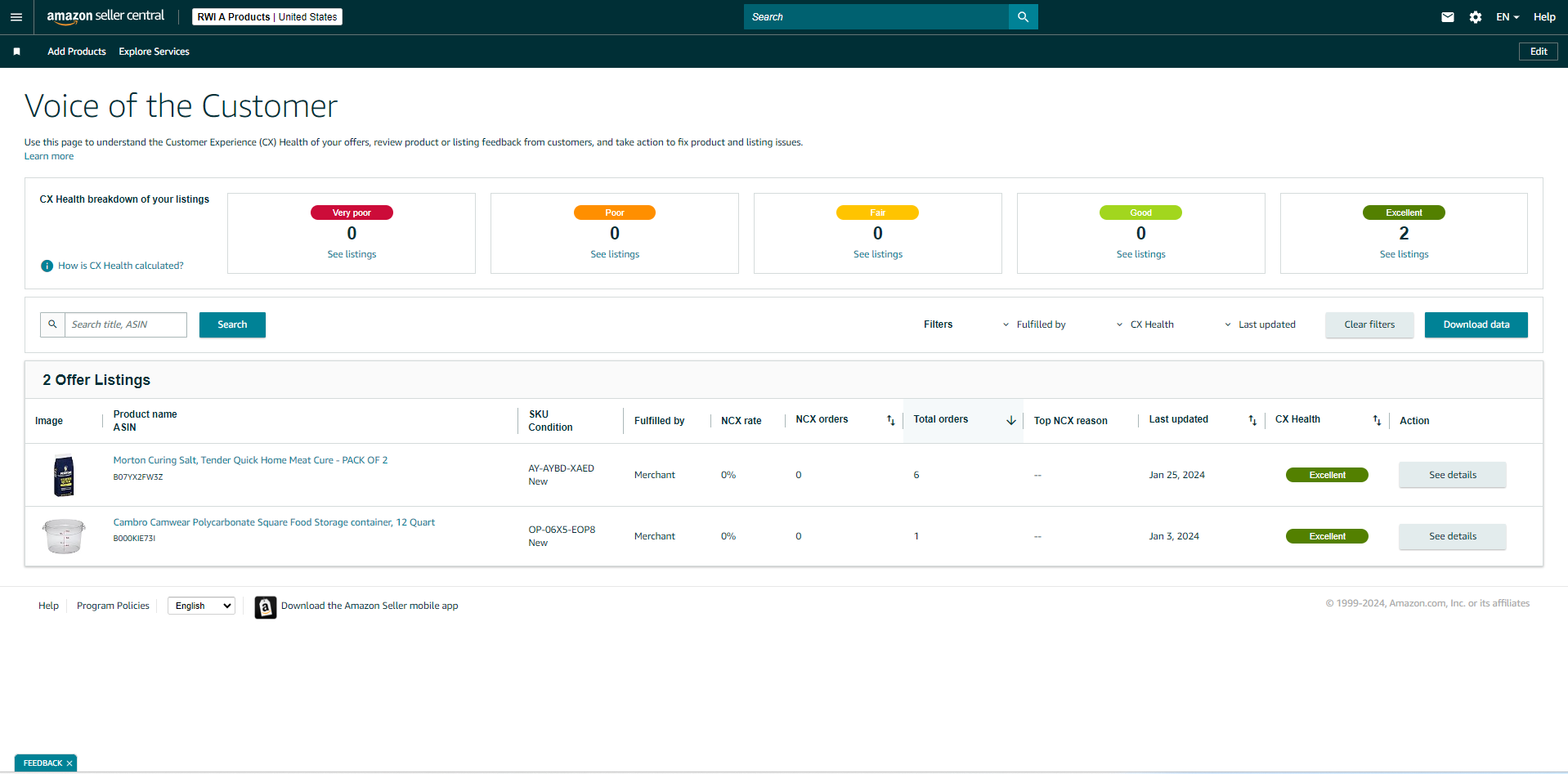Screen dimensions: 1568x774
Task: Click the magnifier search button in header
Action: (1023, 17)
